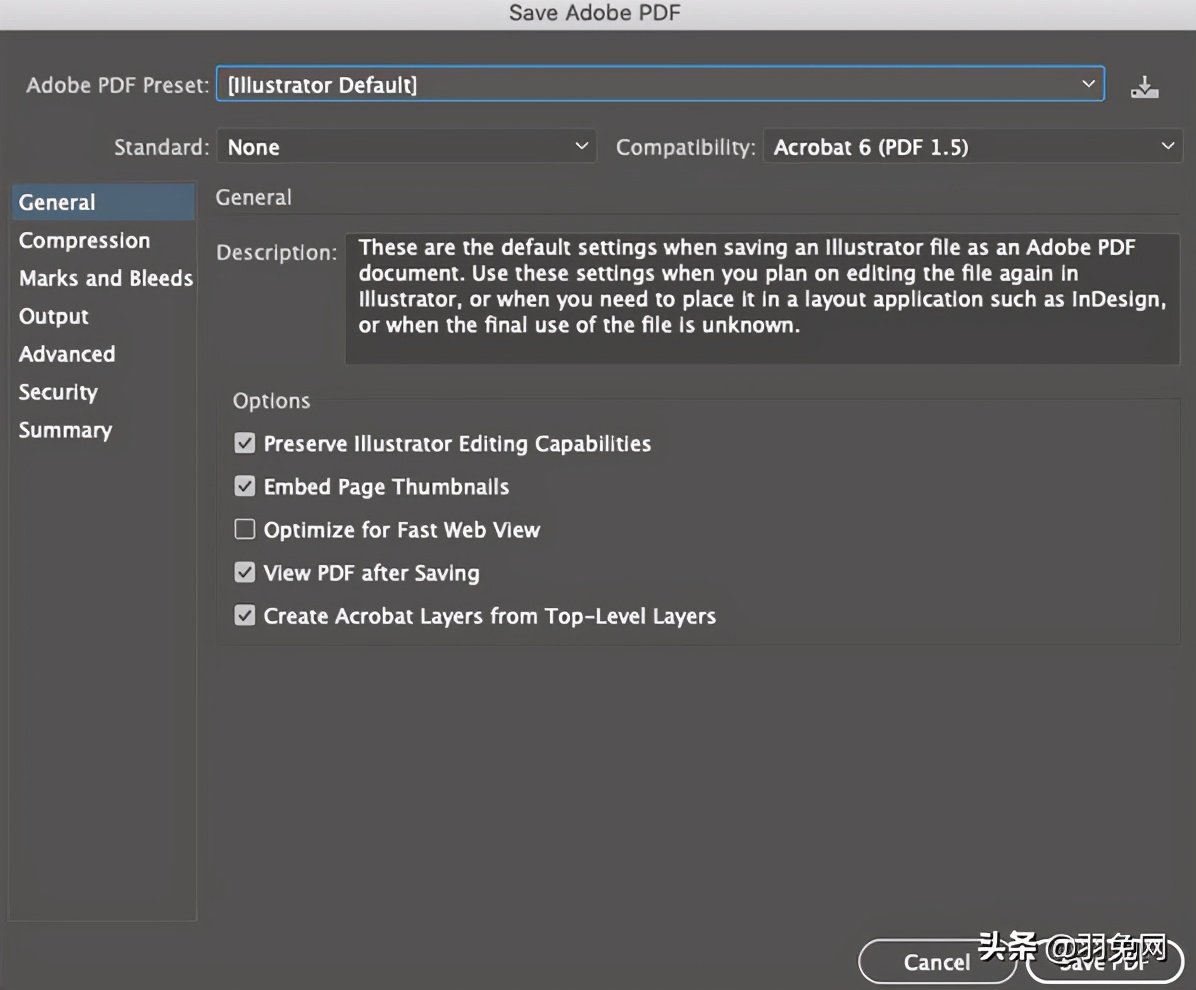This screenshot has width=1196, height=990.
Task: Save the current PDF preset icon
Action: (x=1144, y=87)
